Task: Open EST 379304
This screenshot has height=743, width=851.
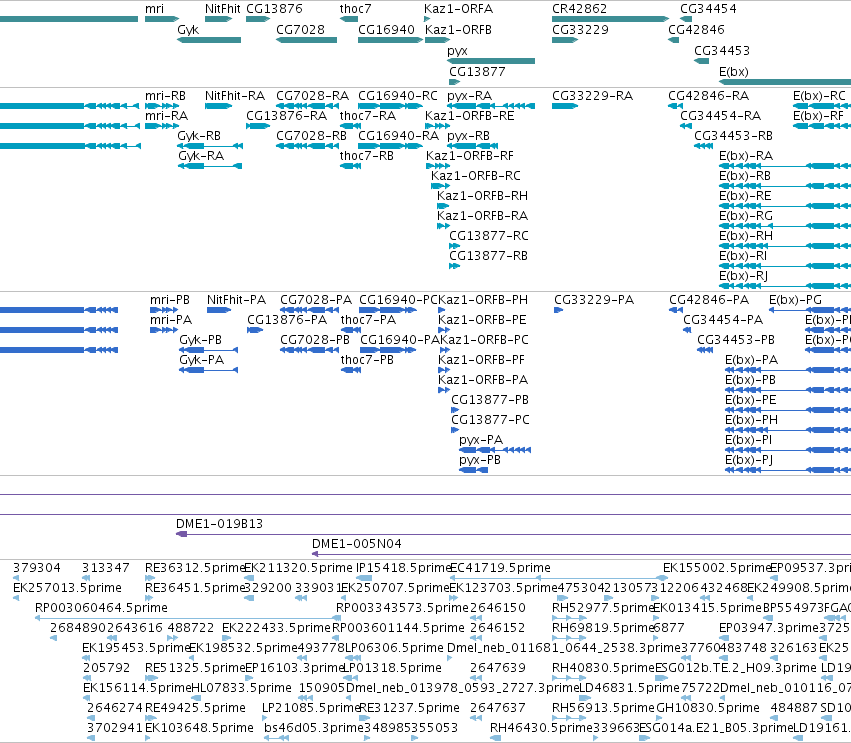Action: click(37, 568)
